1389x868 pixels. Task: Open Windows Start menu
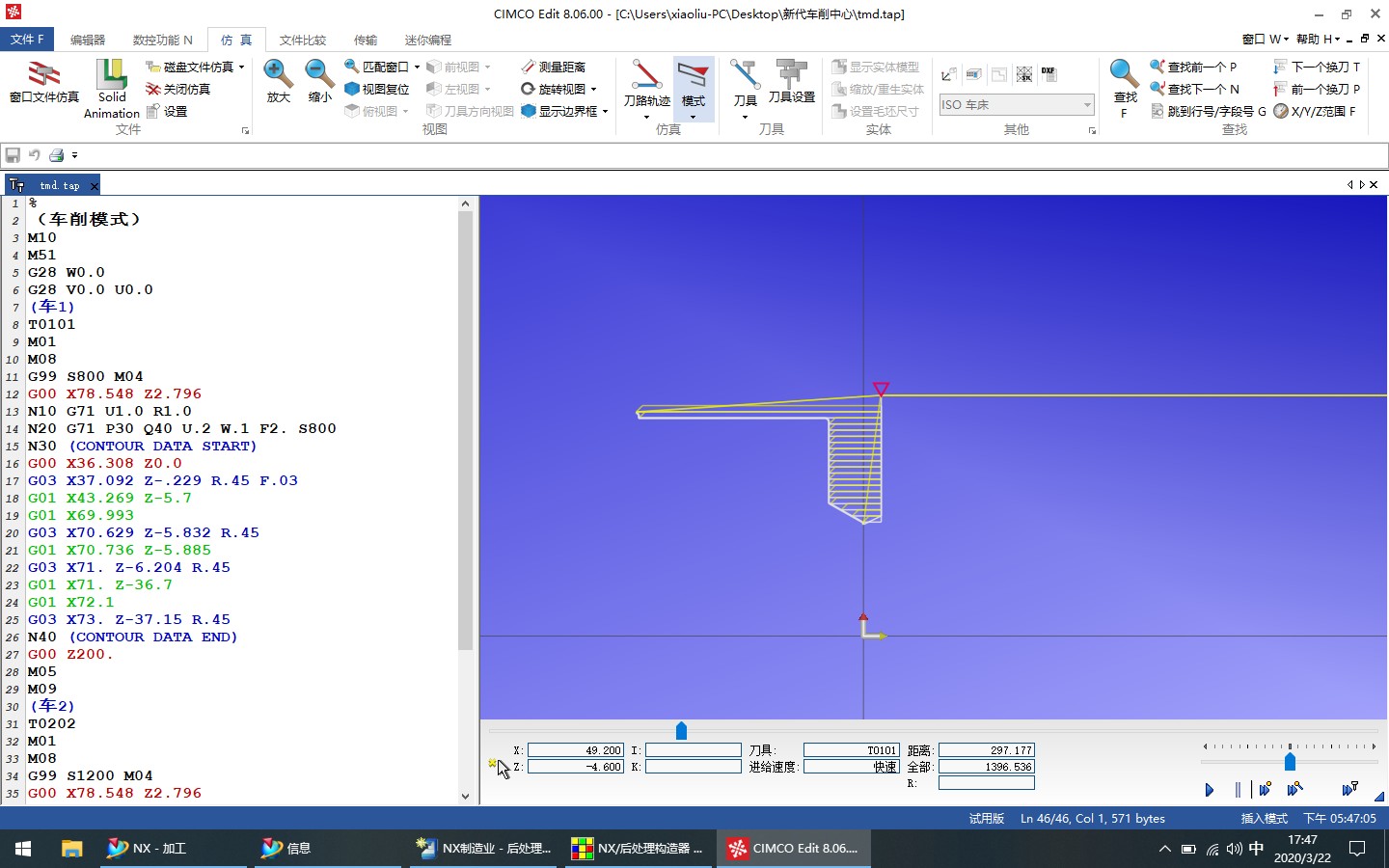point(23,849)
